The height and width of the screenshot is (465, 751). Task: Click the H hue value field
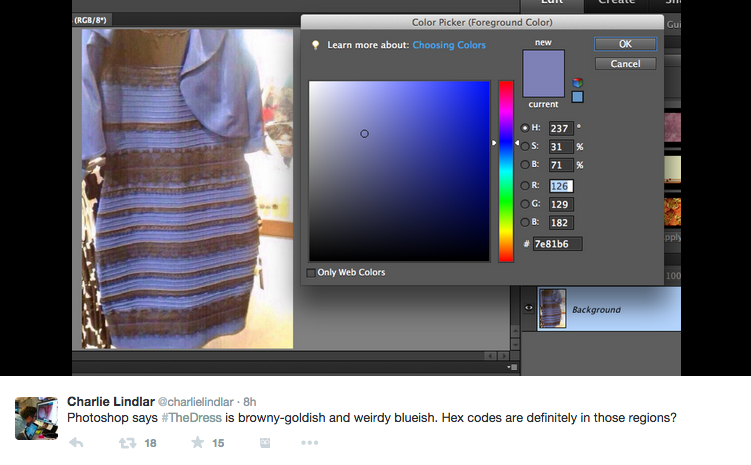(x=561, y=128)
